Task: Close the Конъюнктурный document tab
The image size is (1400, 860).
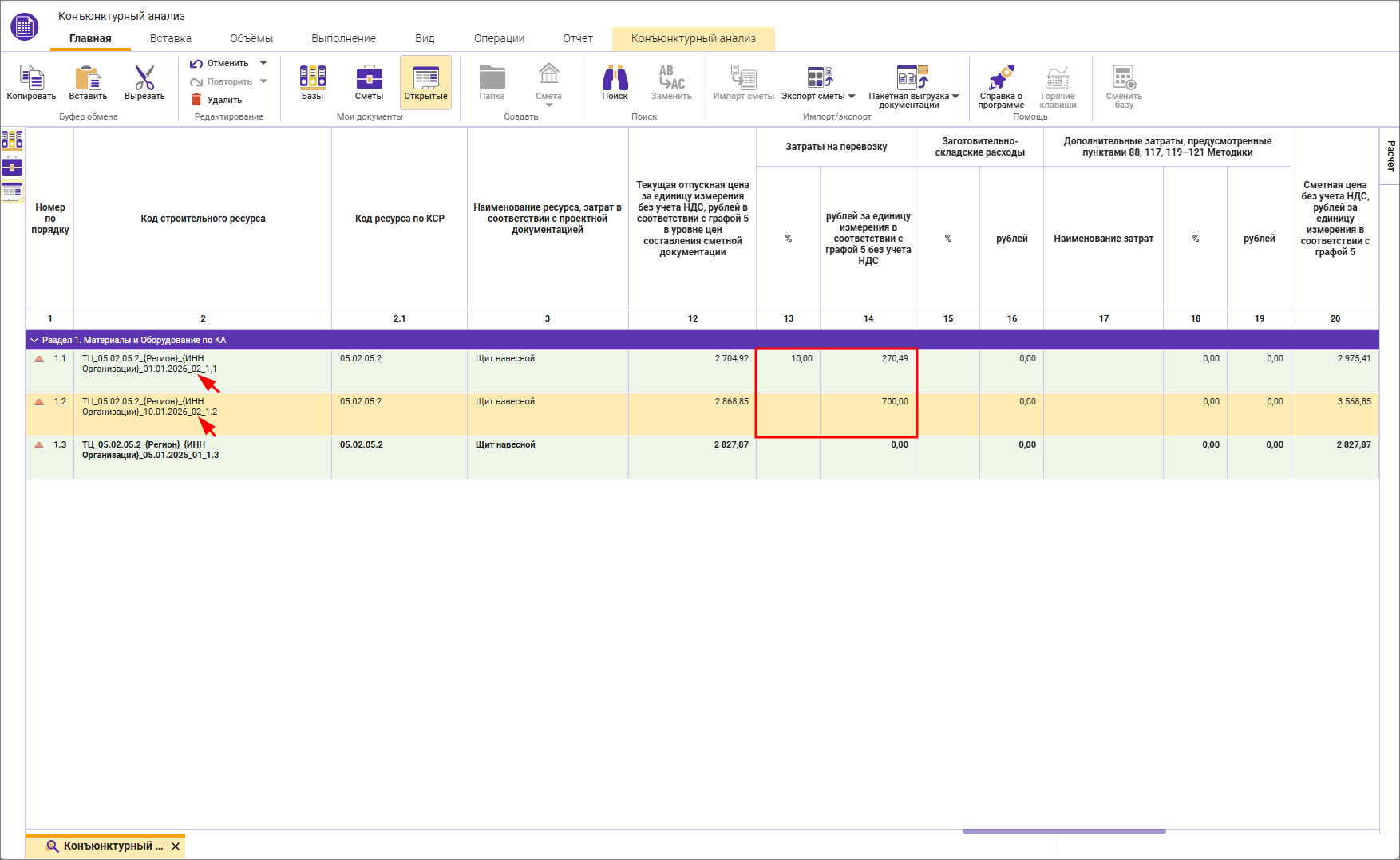Action: pyautogui.click(x=176, y=846)
